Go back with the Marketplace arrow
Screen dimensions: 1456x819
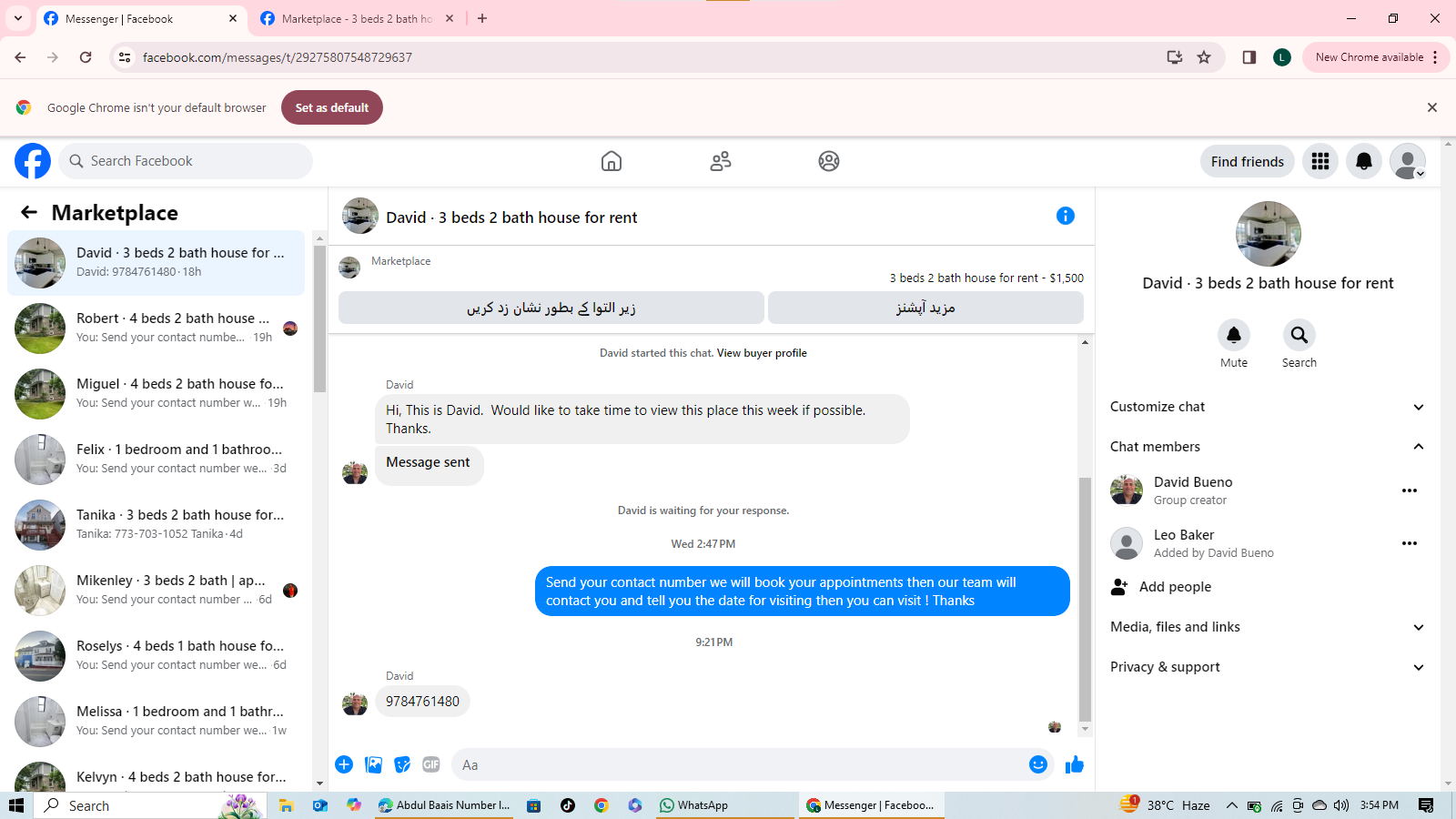[29, 212]
